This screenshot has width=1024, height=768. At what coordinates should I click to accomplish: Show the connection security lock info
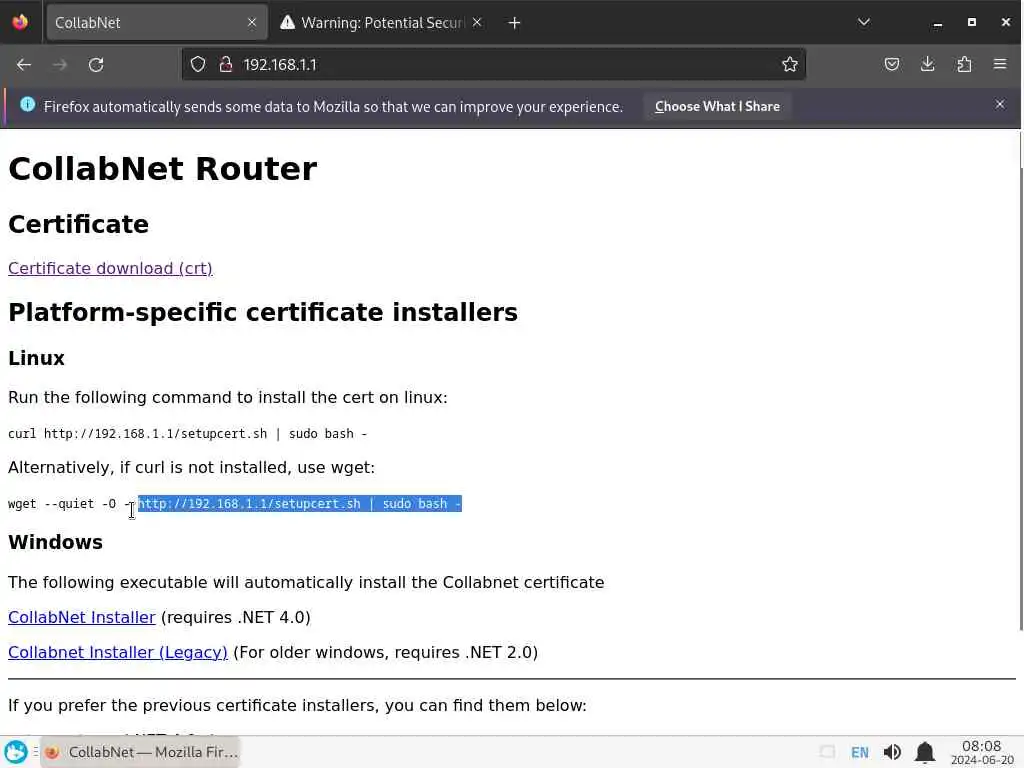coord(226,64)
